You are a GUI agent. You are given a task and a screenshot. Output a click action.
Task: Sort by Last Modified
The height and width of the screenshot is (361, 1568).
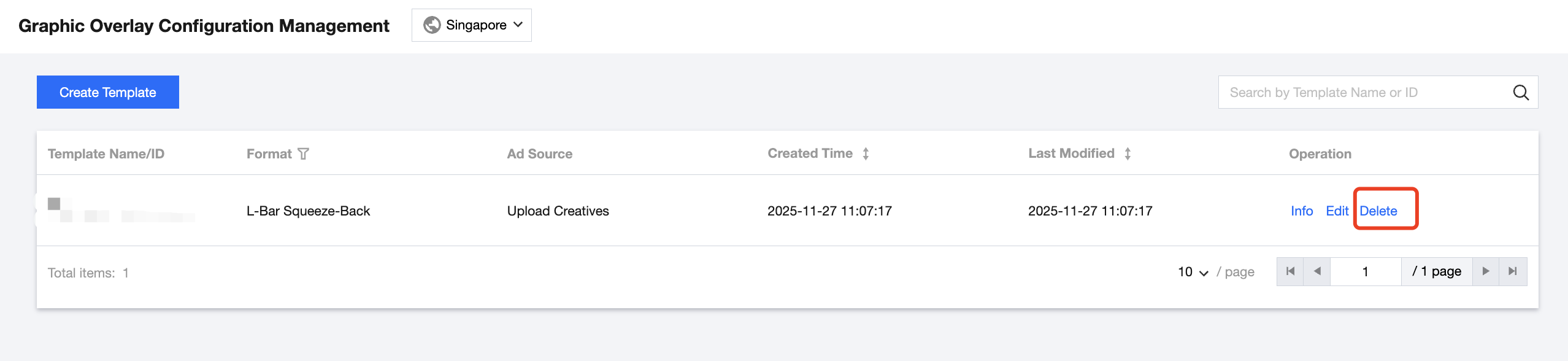(x=1128, y=154)
